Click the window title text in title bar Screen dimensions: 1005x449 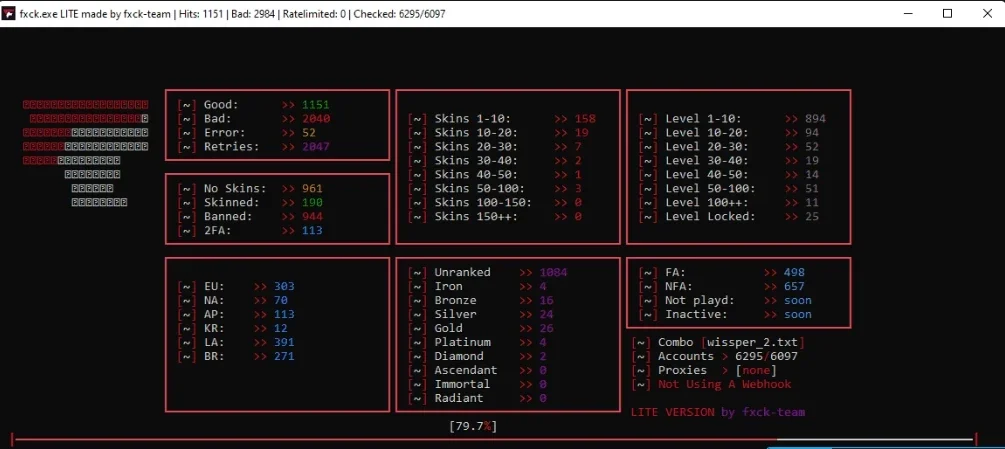point(233,13)
